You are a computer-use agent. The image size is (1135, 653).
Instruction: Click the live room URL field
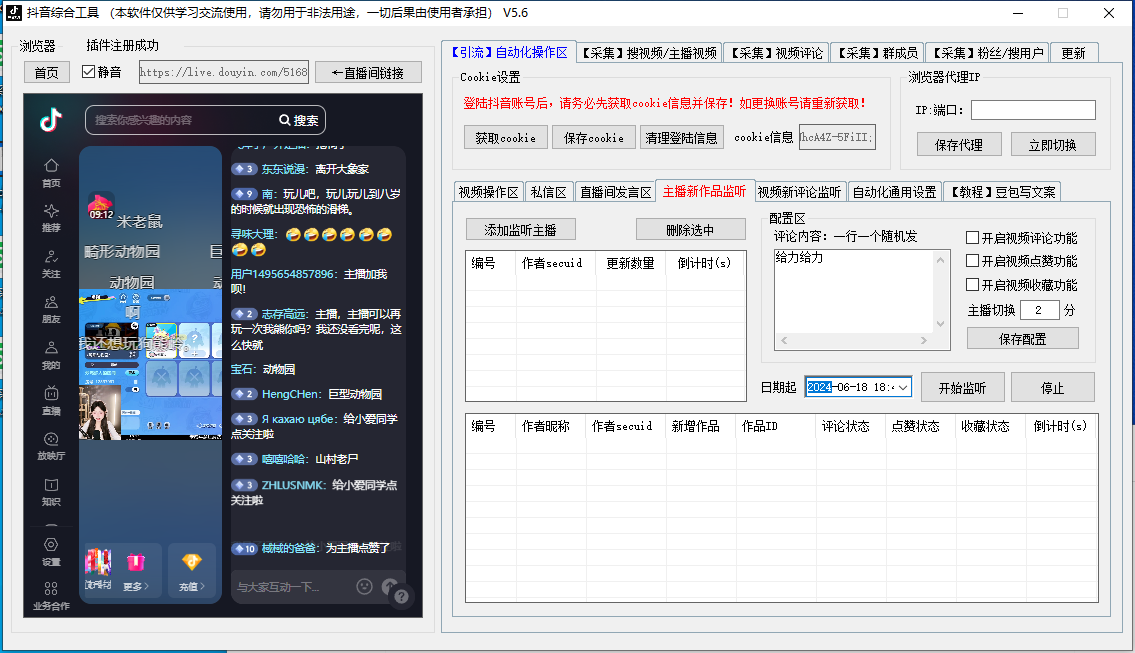224,72
